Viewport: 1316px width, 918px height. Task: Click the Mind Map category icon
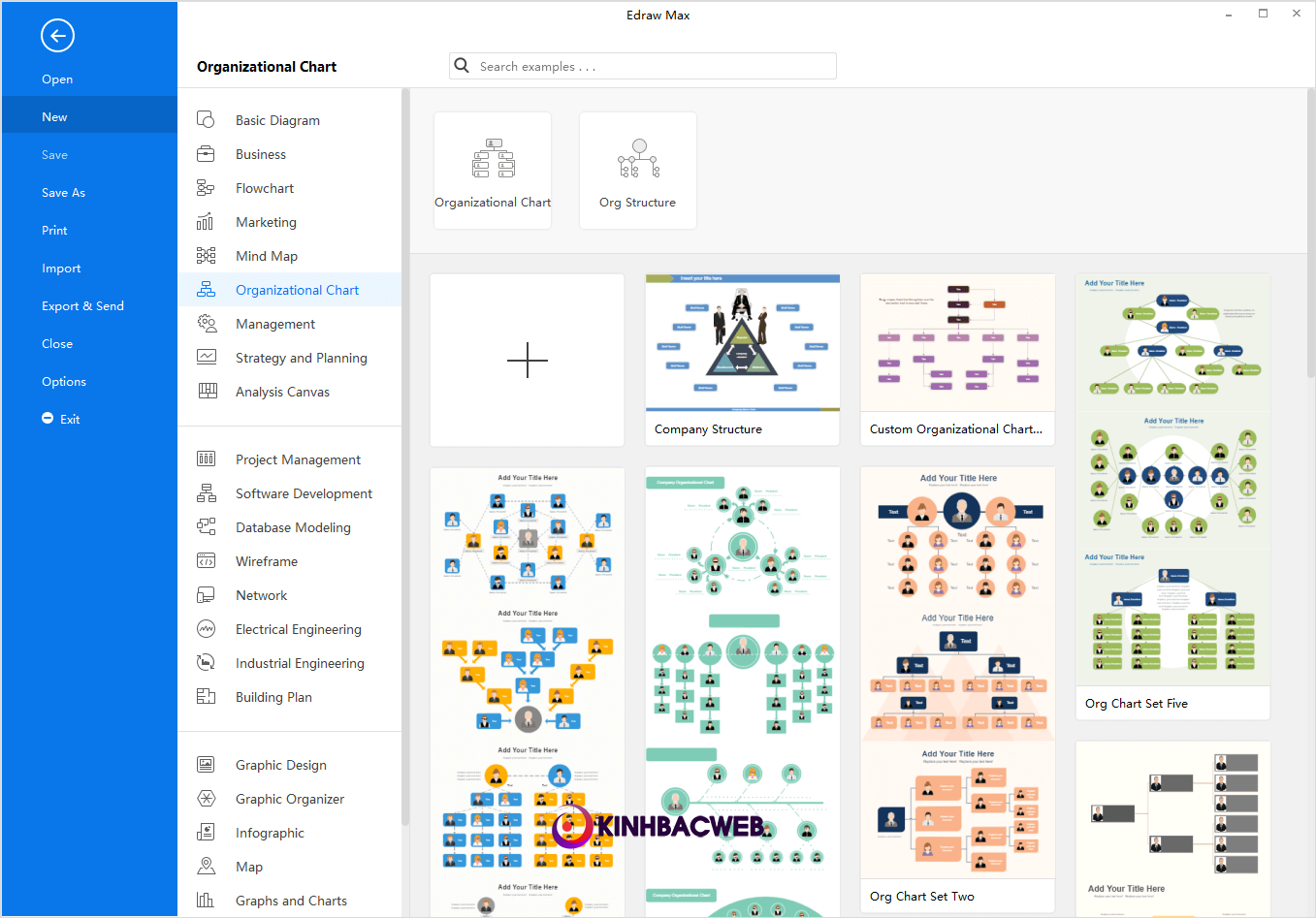[x=206, y=255]
